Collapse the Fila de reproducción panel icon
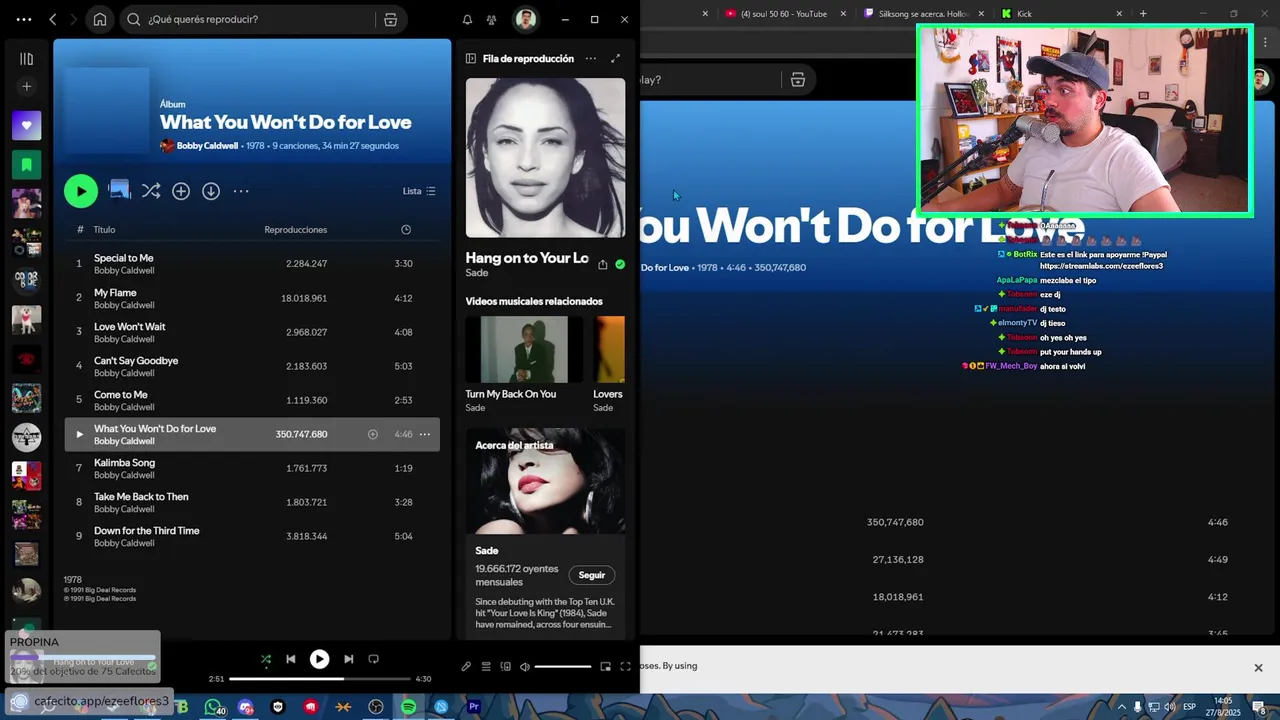Screen dimensions: 1280x720 (x=471, y=59)
